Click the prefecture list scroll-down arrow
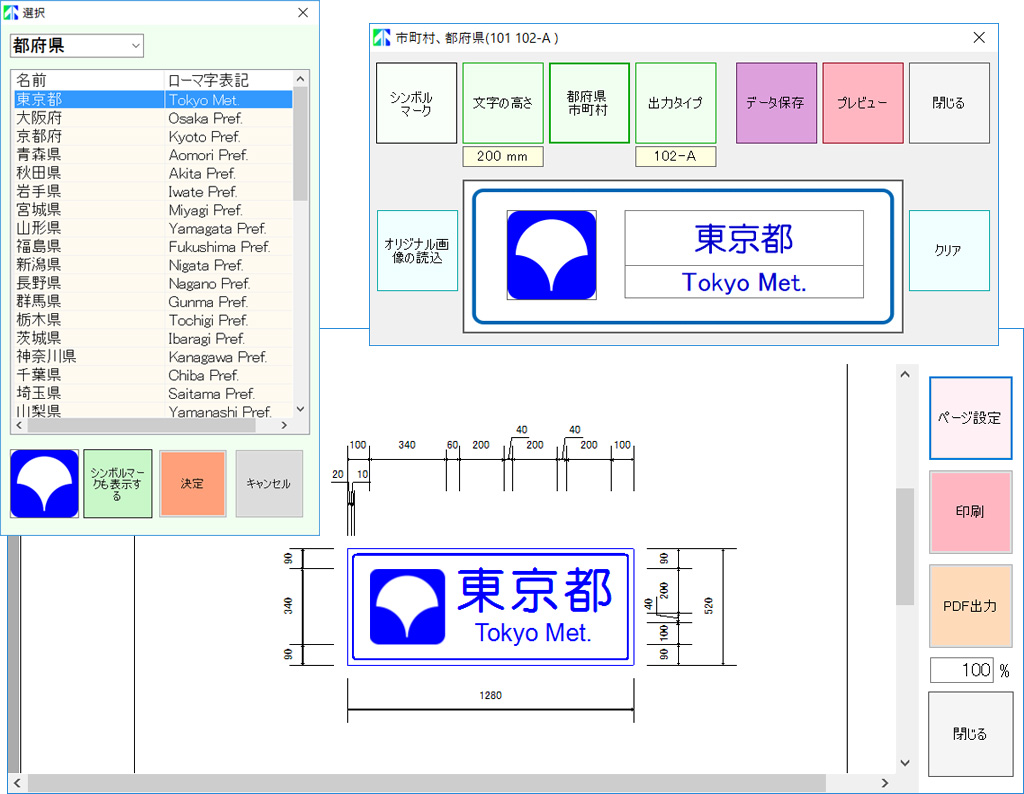The width and height of the screenshot is (1024, 794). click(300, 409)
